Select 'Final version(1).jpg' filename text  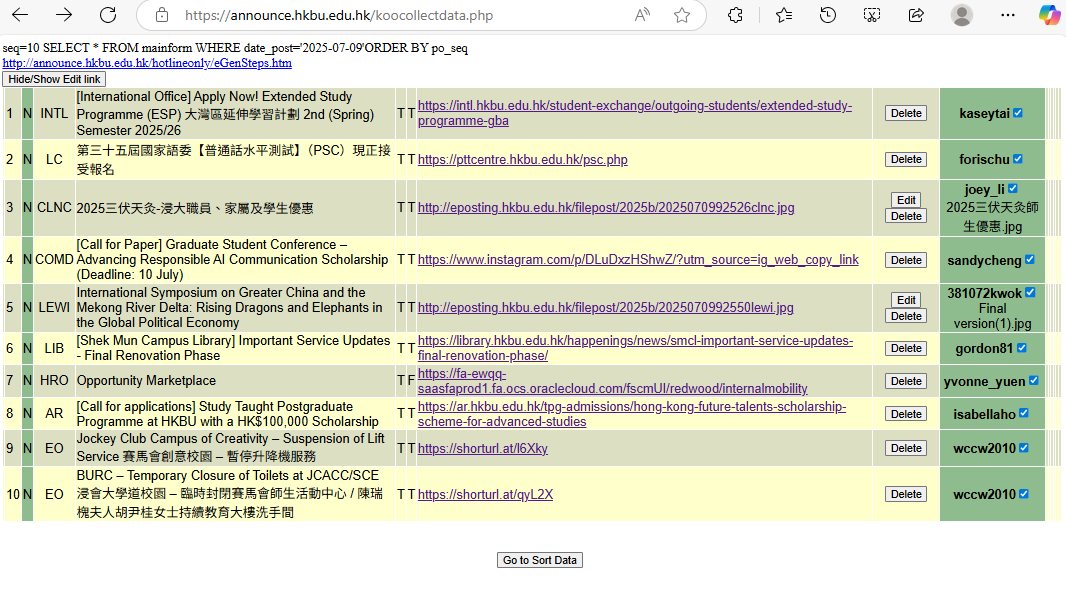click(992, 316)
